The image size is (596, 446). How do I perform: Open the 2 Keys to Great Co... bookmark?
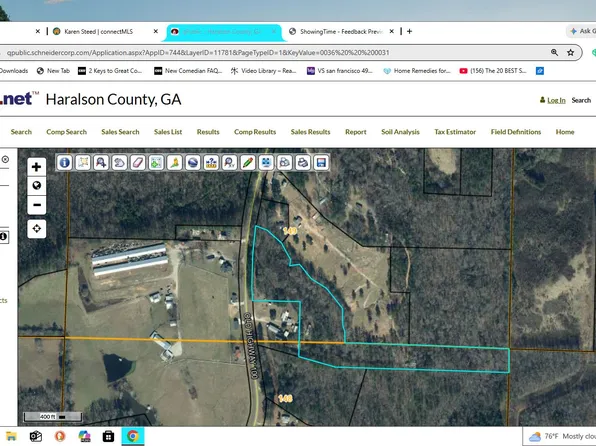coord(110,71)
